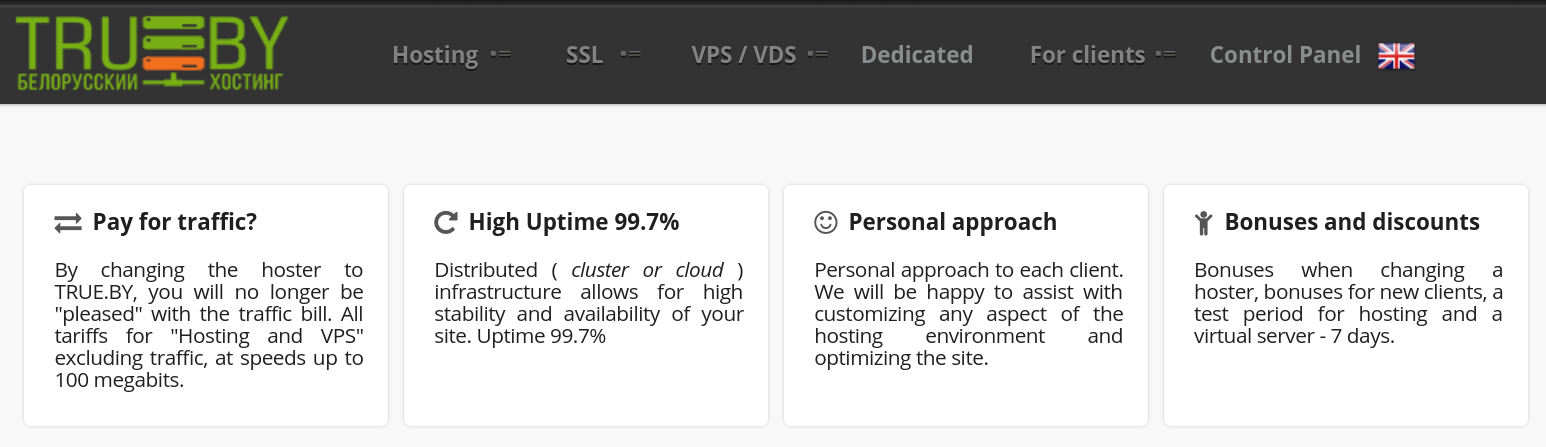1546x447 pixels.
Task: Click the Pay for traffic? heading
Action: point(175,222)
